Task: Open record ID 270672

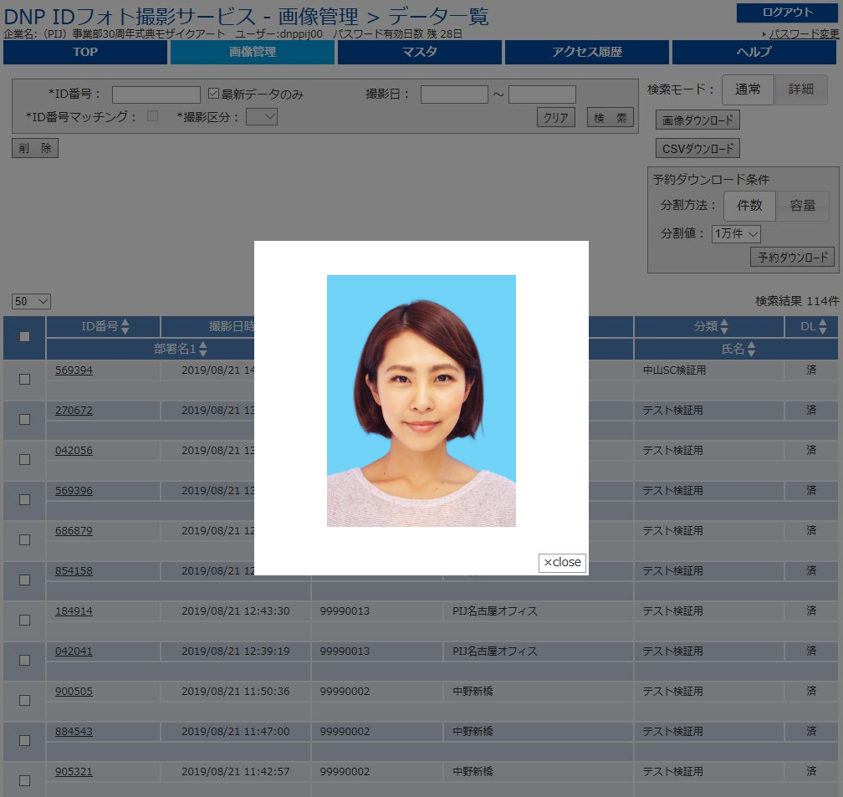Action: point(74,410)
